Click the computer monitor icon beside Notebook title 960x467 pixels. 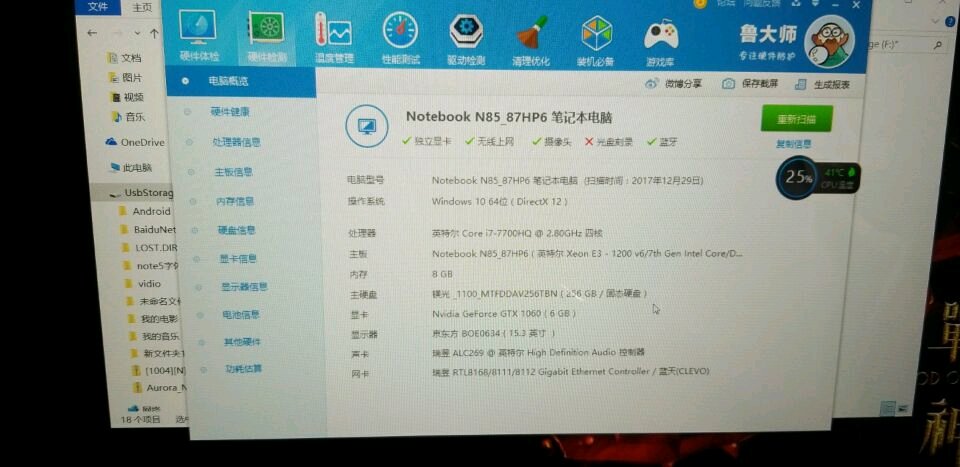click(x=367, y=126)
